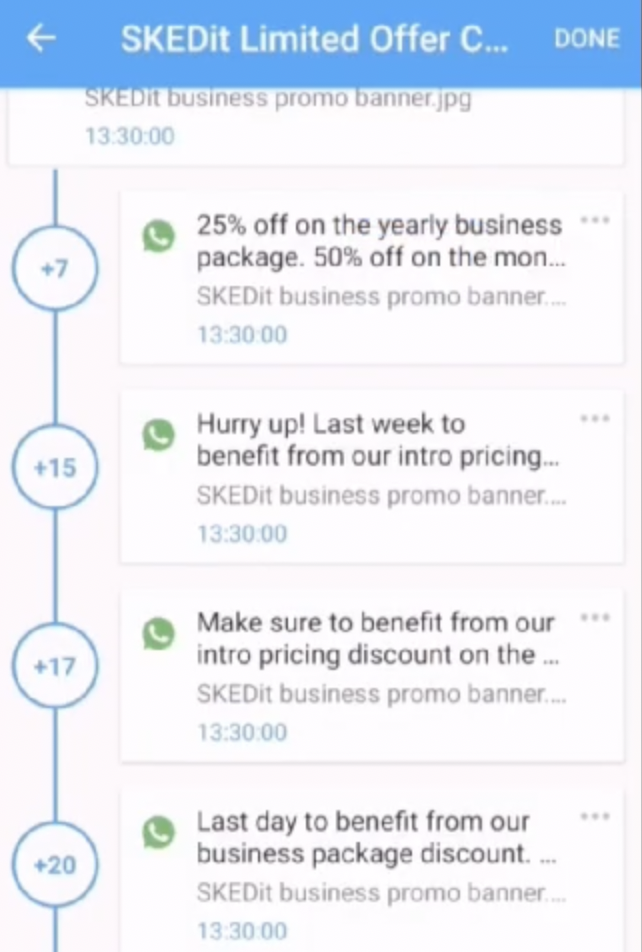Select the +15 day timeline marker
This screenshot has width=642, height=952.
tap(55, 467)
